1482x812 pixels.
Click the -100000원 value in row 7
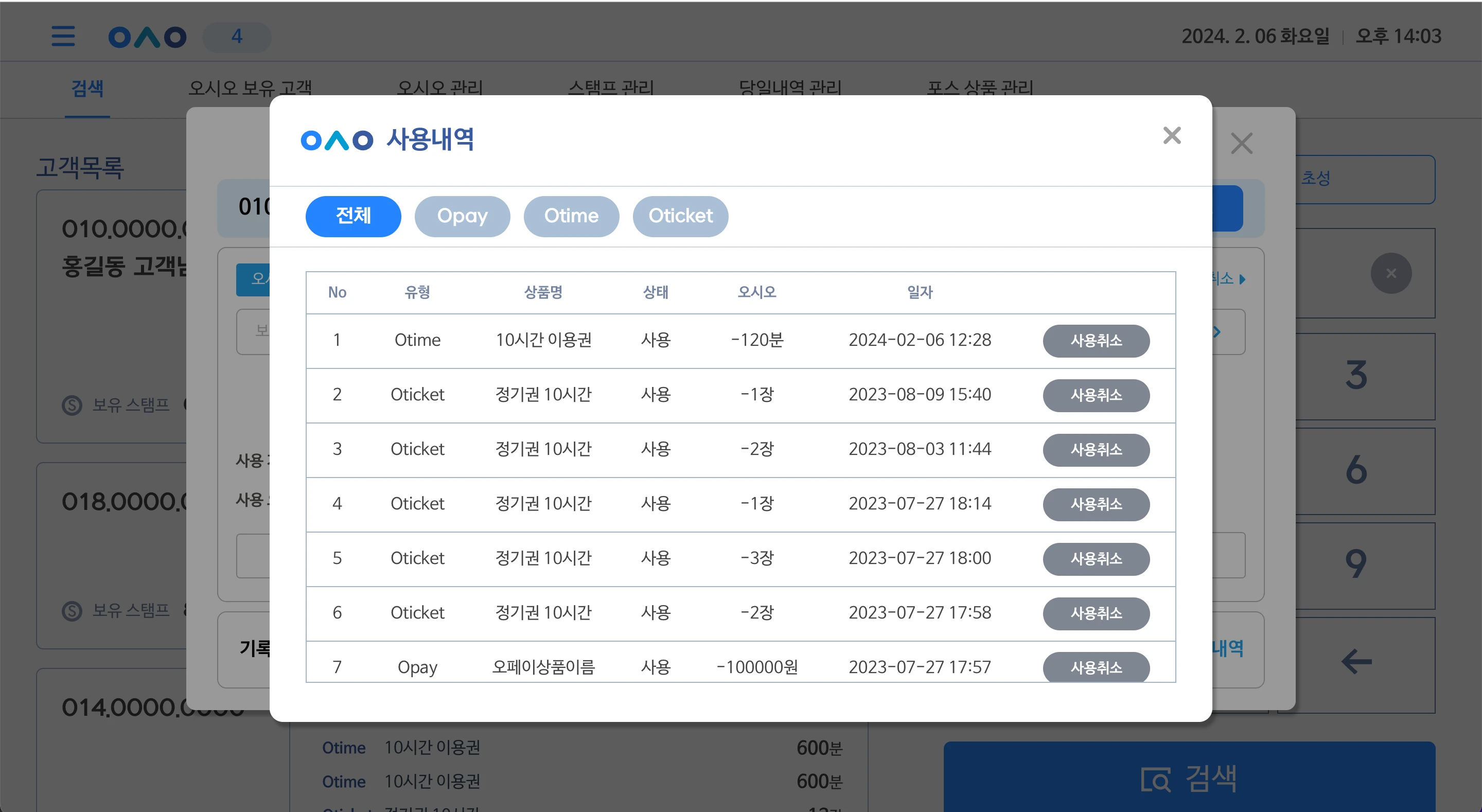pos(757,667)
